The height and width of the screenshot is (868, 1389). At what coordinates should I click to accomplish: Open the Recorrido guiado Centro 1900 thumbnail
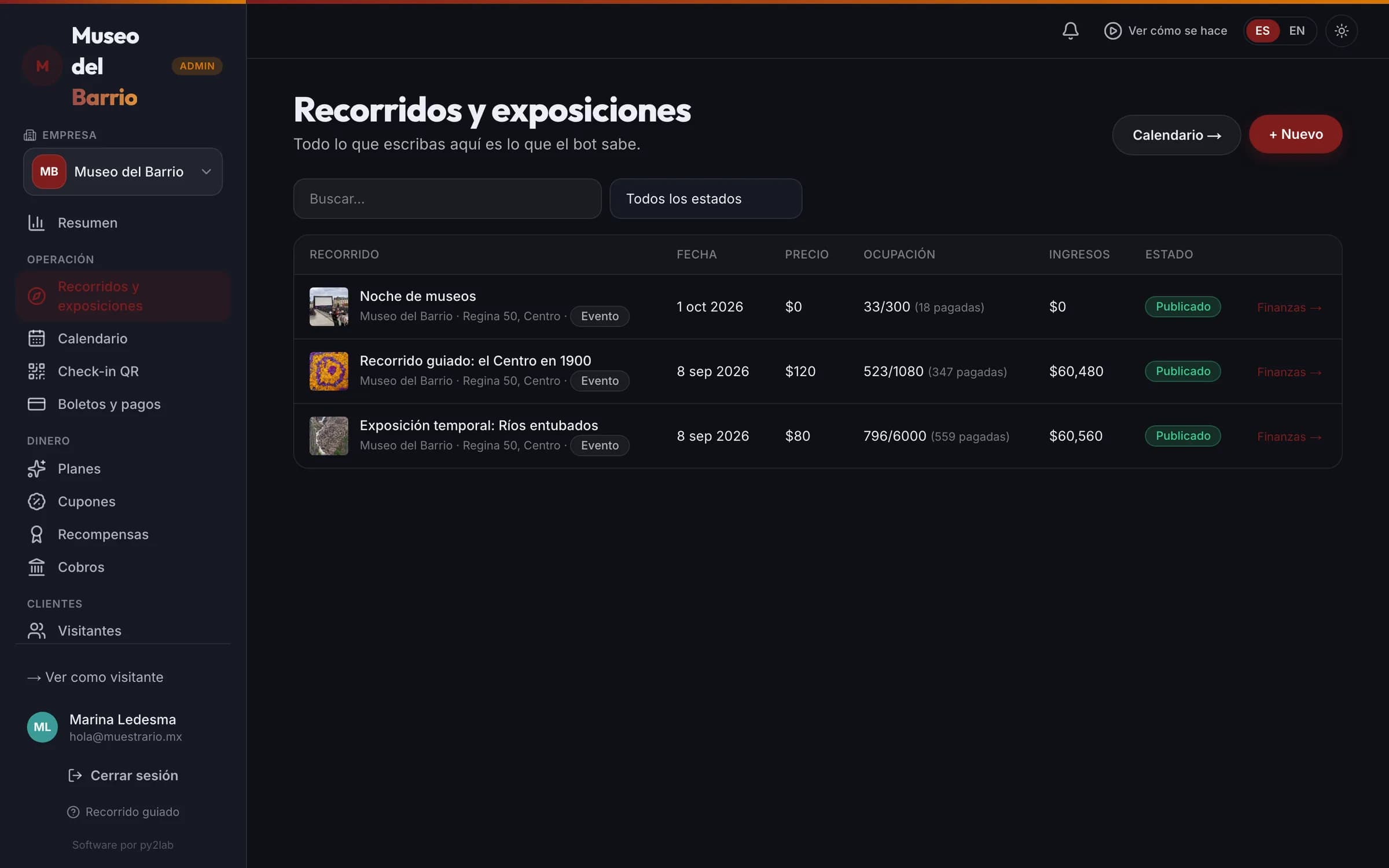click(329, 372)
